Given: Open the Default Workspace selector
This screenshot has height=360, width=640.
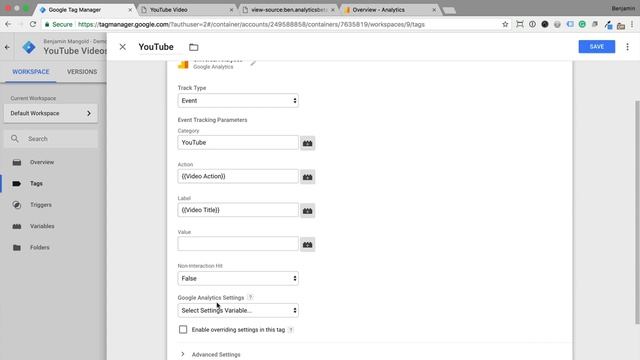Looking at the screenshot, I should click(x=51, y=113).
